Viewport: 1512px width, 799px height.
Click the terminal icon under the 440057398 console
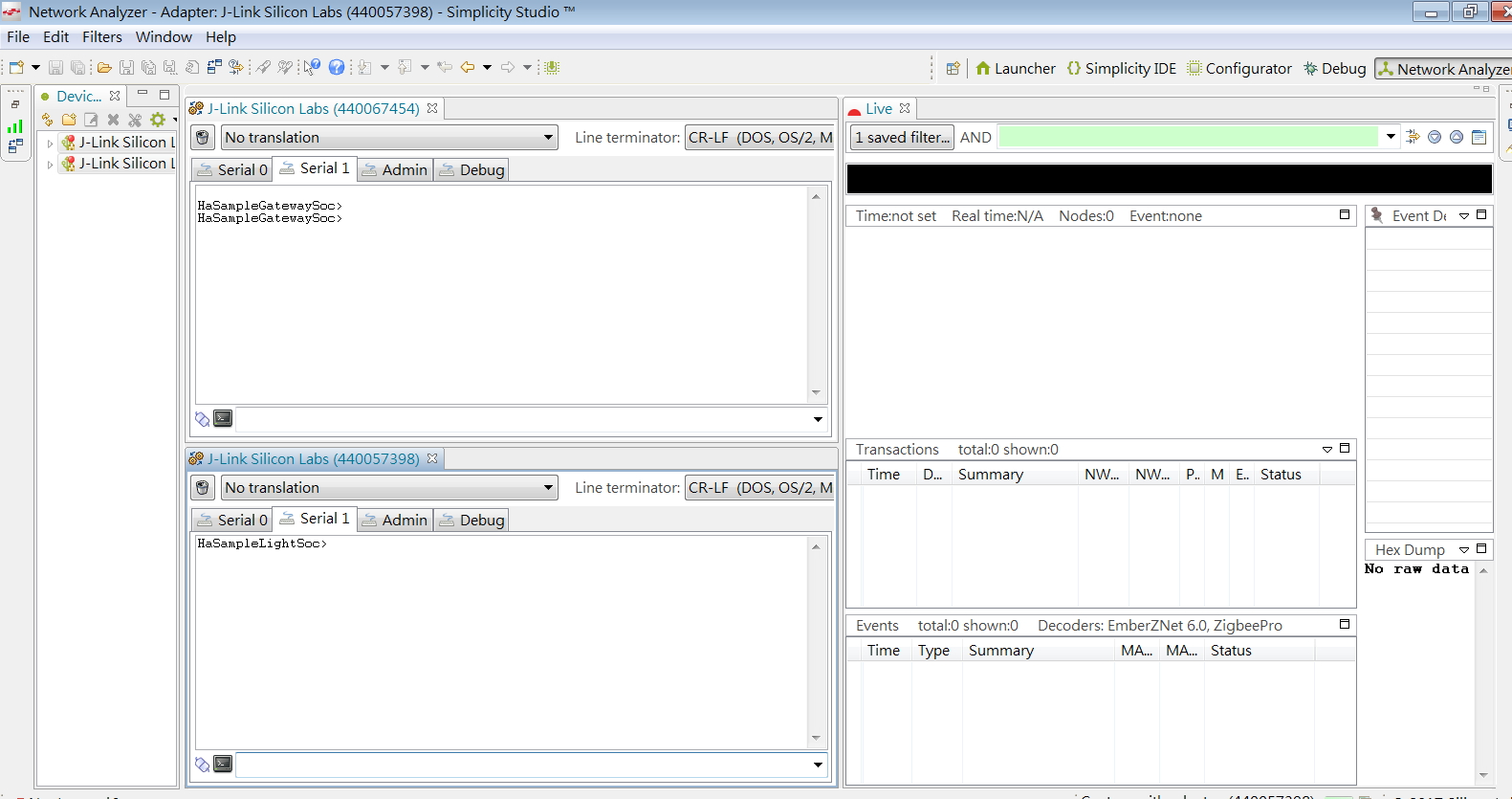tap(223, 764)
